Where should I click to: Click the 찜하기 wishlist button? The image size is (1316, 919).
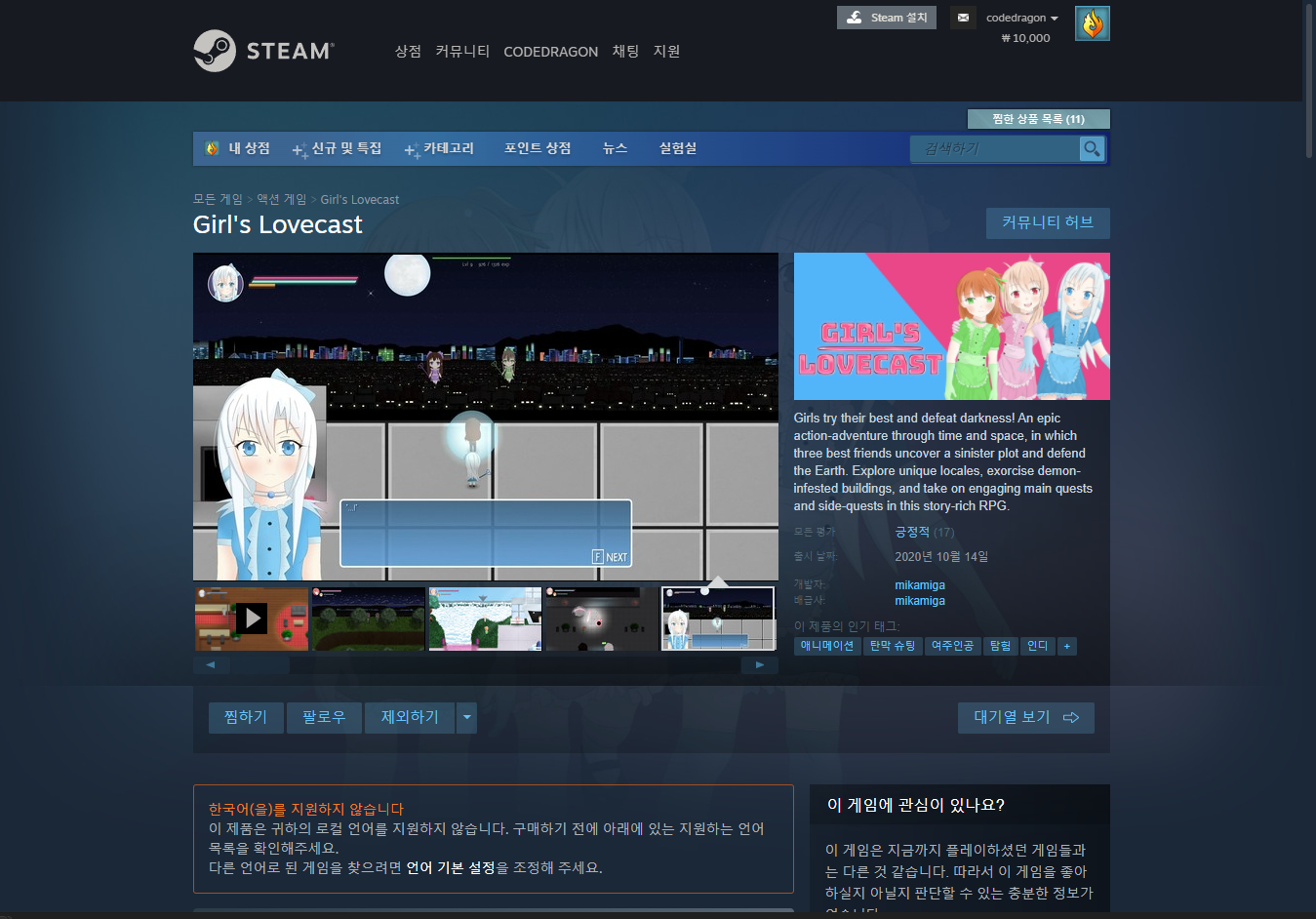coord(246,718)
